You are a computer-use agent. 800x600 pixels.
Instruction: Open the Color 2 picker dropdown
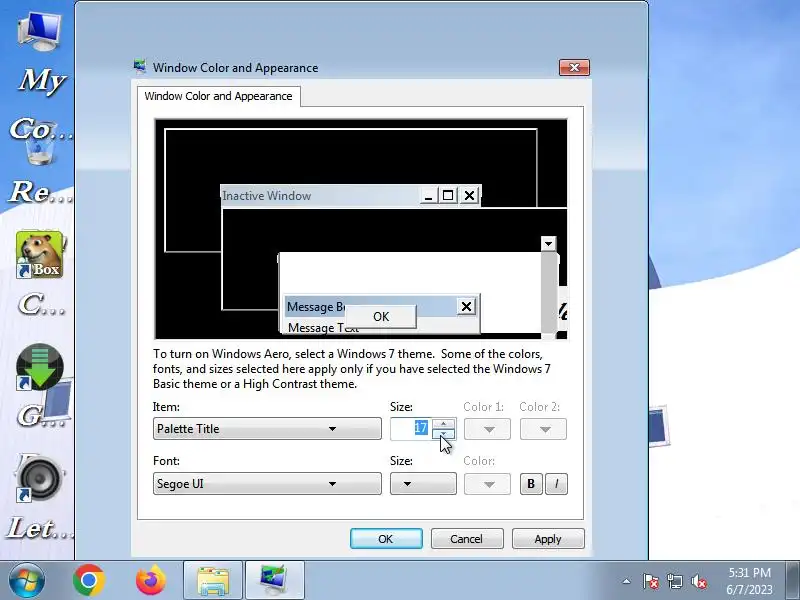pos(543,429)
